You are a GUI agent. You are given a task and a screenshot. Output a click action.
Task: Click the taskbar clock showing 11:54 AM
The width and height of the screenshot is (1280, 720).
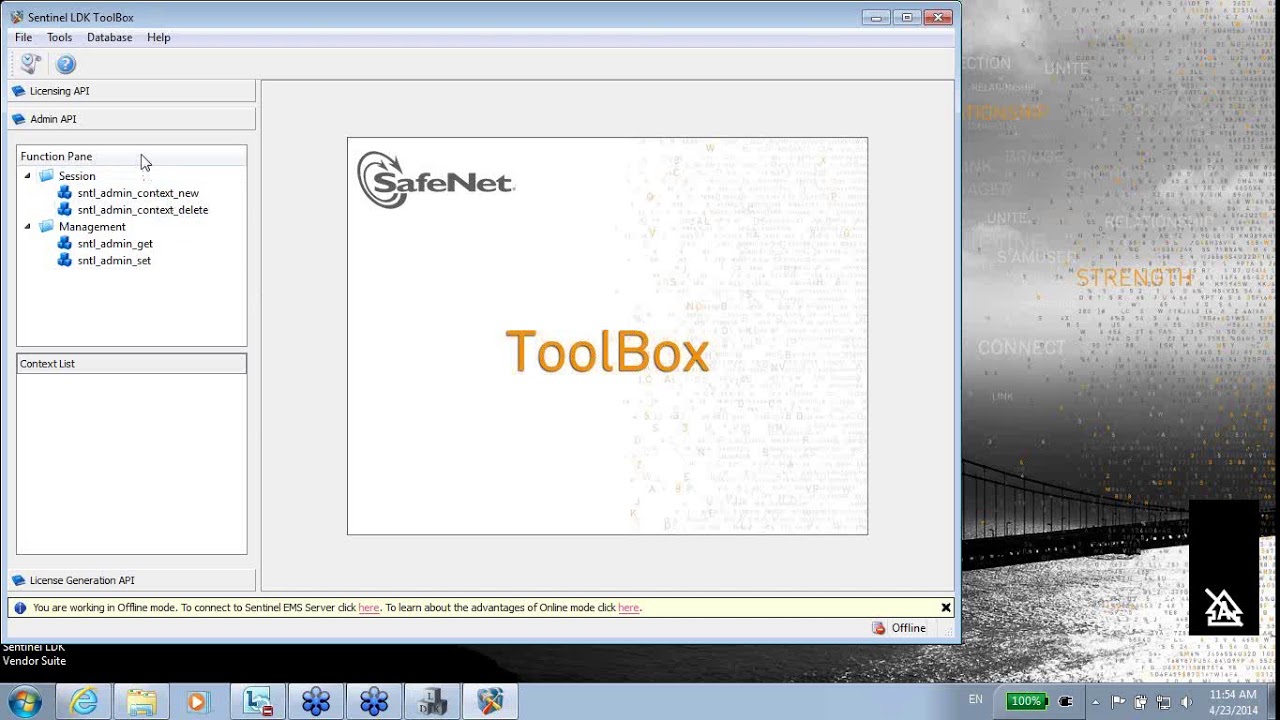[1233, 702]
